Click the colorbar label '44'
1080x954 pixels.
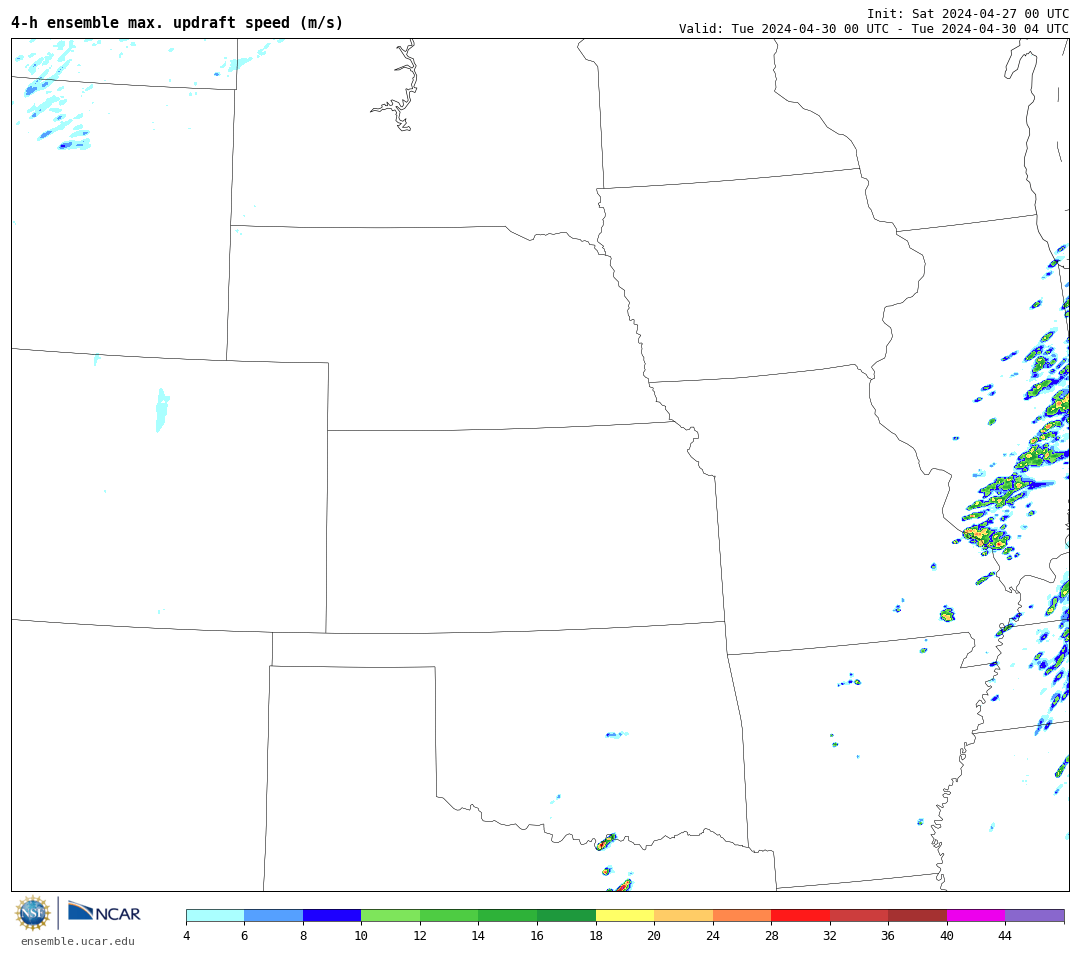click(x=1006, y=935)
